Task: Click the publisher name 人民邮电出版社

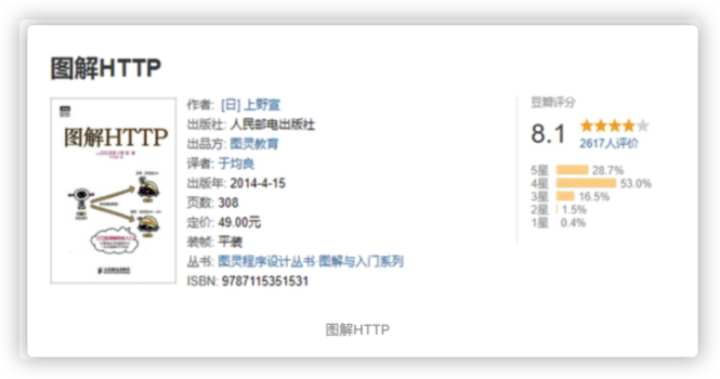Action: point(272,124)
